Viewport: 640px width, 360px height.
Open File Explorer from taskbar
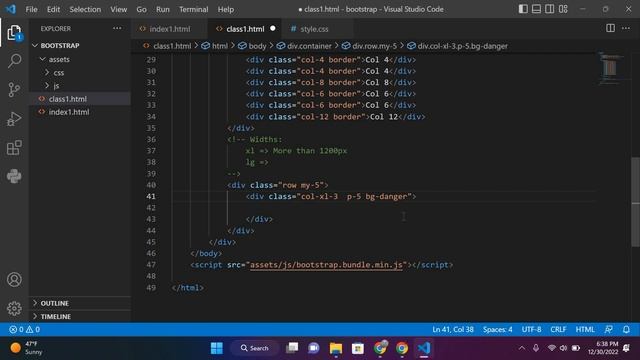point(336,348)
